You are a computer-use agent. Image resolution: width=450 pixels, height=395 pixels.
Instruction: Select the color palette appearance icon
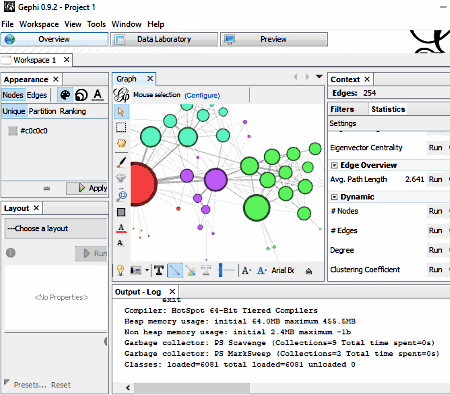coord(65,95)
